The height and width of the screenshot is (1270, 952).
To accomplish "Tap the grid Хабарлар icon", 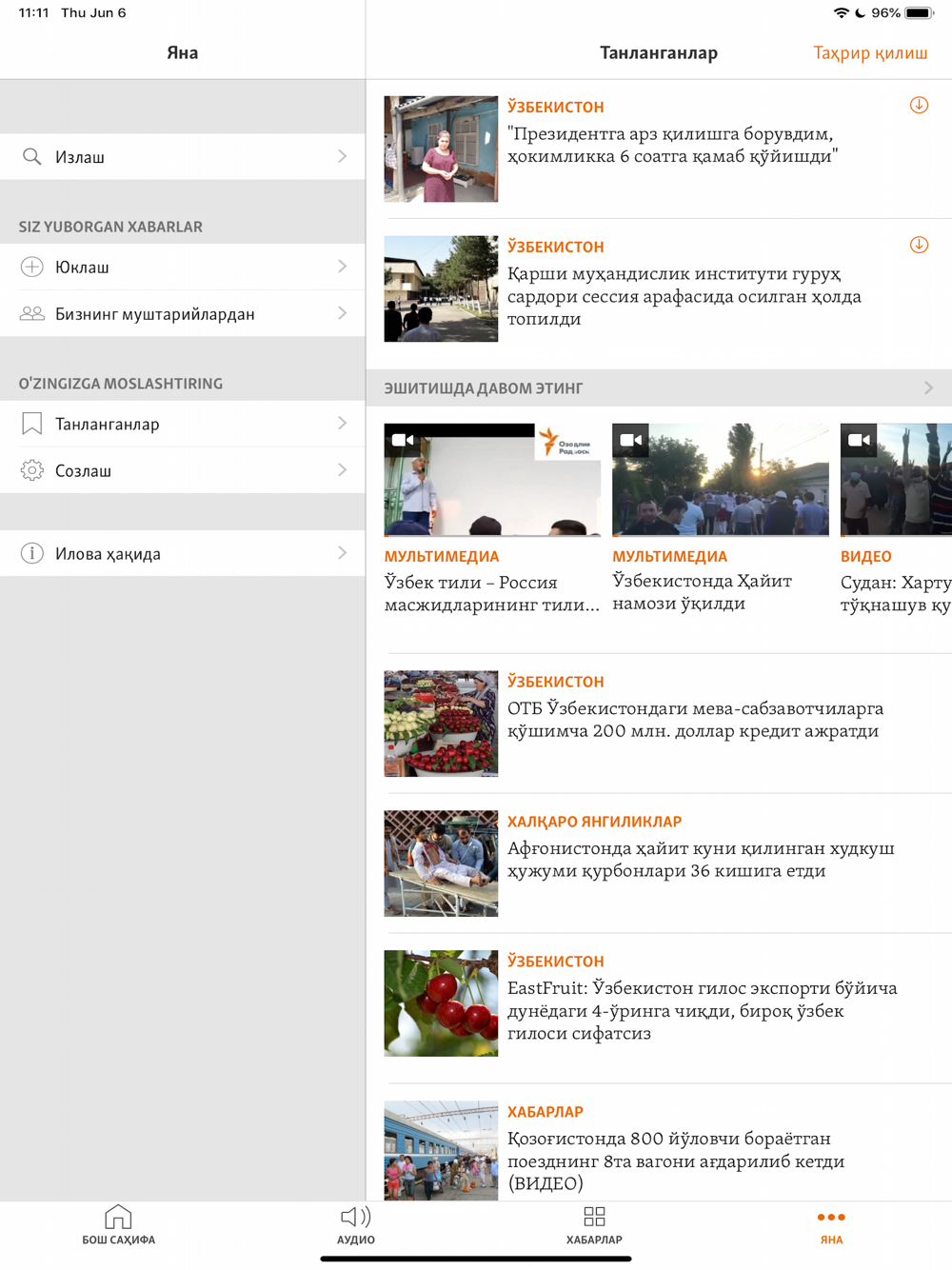I will tap(594, 1217).
